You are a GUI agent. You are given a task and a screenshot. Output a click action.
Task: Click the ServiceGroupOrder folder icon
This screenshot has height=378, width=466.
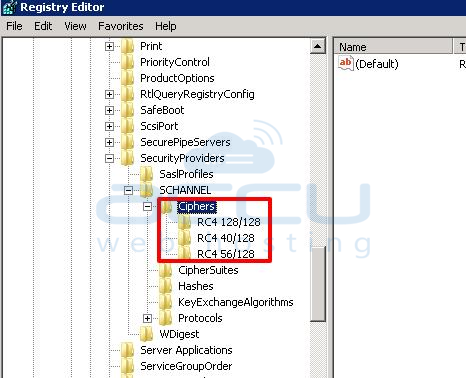[128, 366]
